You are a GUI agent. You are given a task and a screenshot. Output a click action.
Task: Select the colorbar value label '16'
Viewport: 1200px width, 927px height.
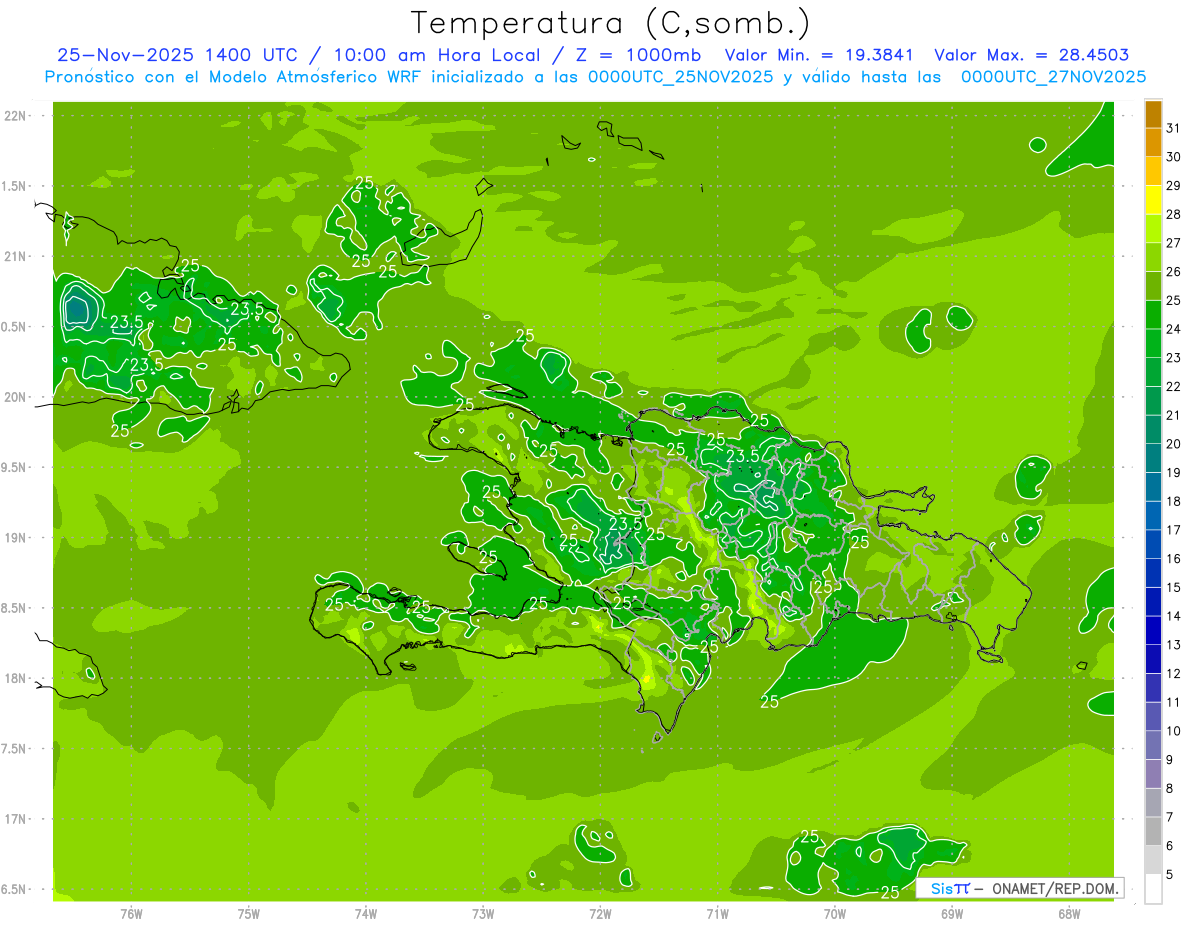pos(1174,558)
